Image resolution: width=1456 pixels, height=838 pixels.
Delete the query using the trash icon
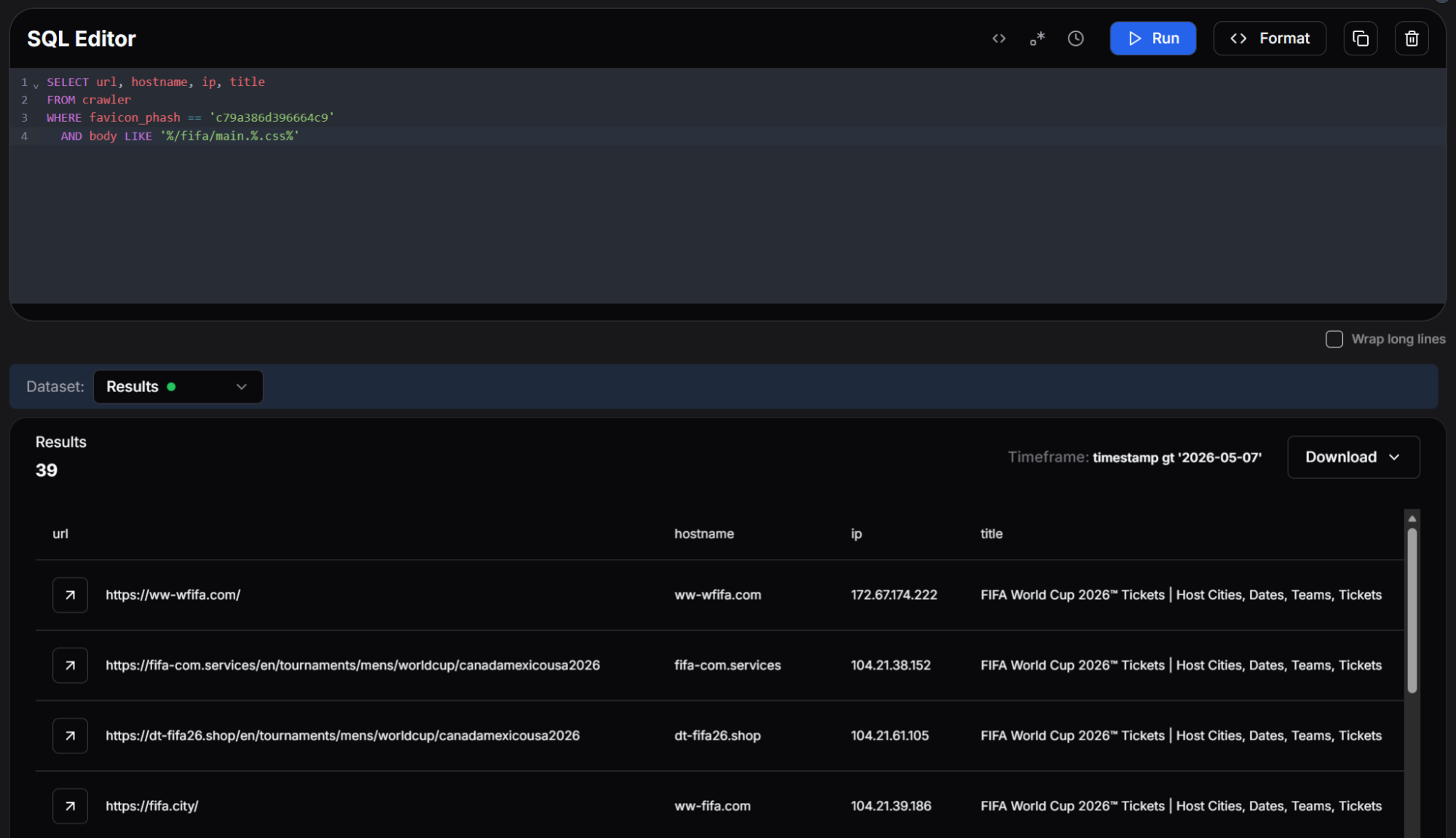point(1412,39)
